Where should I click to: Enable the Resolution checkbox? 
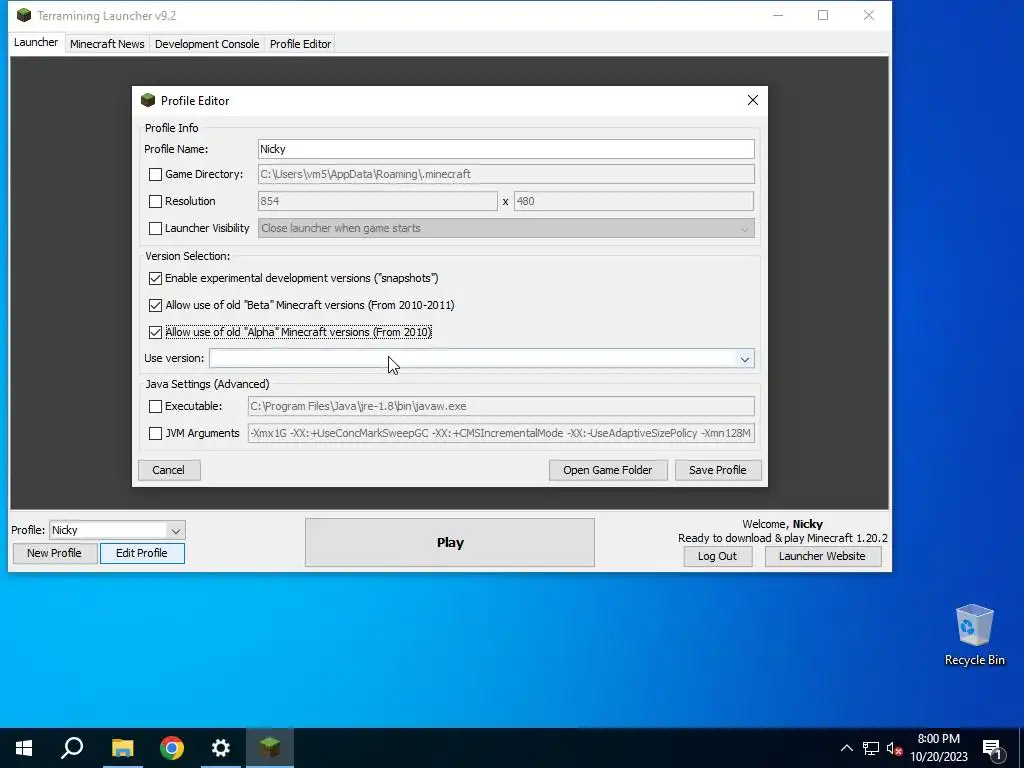click(155, 201)
